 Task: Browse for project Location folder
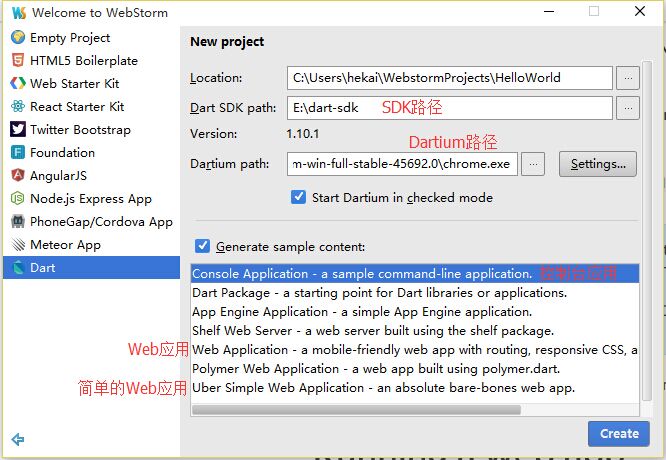pyautogui.click(x=628, y=78)
